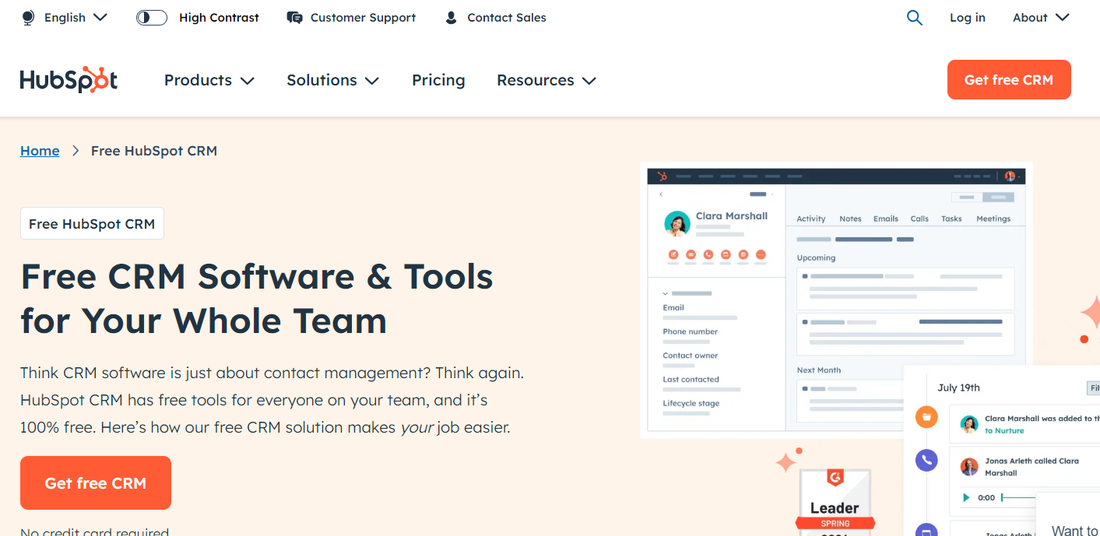Click the HubSpot sprocket icon in mockup header
The width and height of the screenshot is (1100, 536).
pyautogui.click(x=662, y=176)
